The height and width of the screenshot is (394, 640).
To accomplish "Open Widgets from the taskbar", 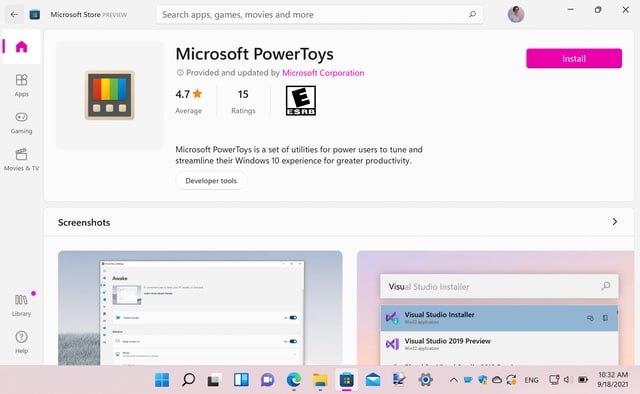I will pyautogui.click(x=241, y=380).
